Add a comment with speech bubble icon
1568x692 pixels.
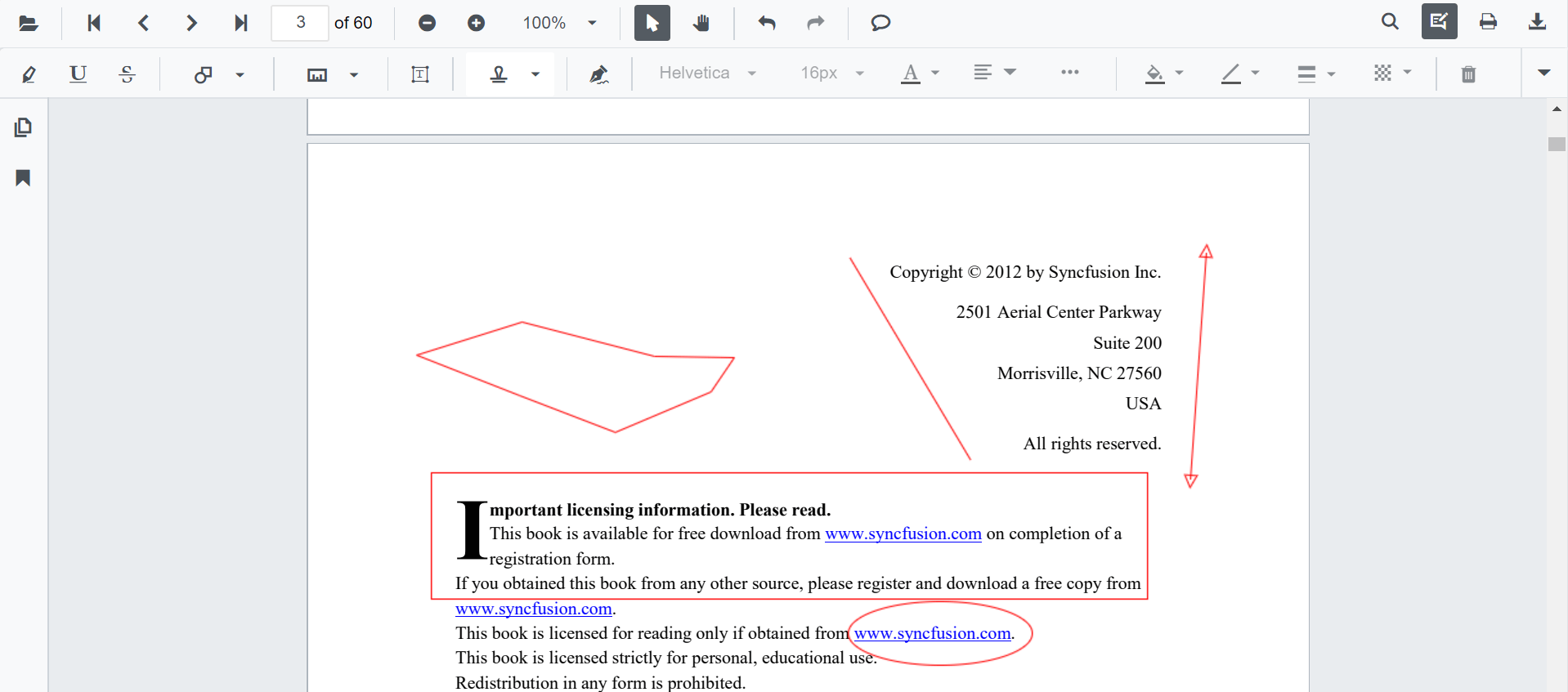[x=880, y=23]
